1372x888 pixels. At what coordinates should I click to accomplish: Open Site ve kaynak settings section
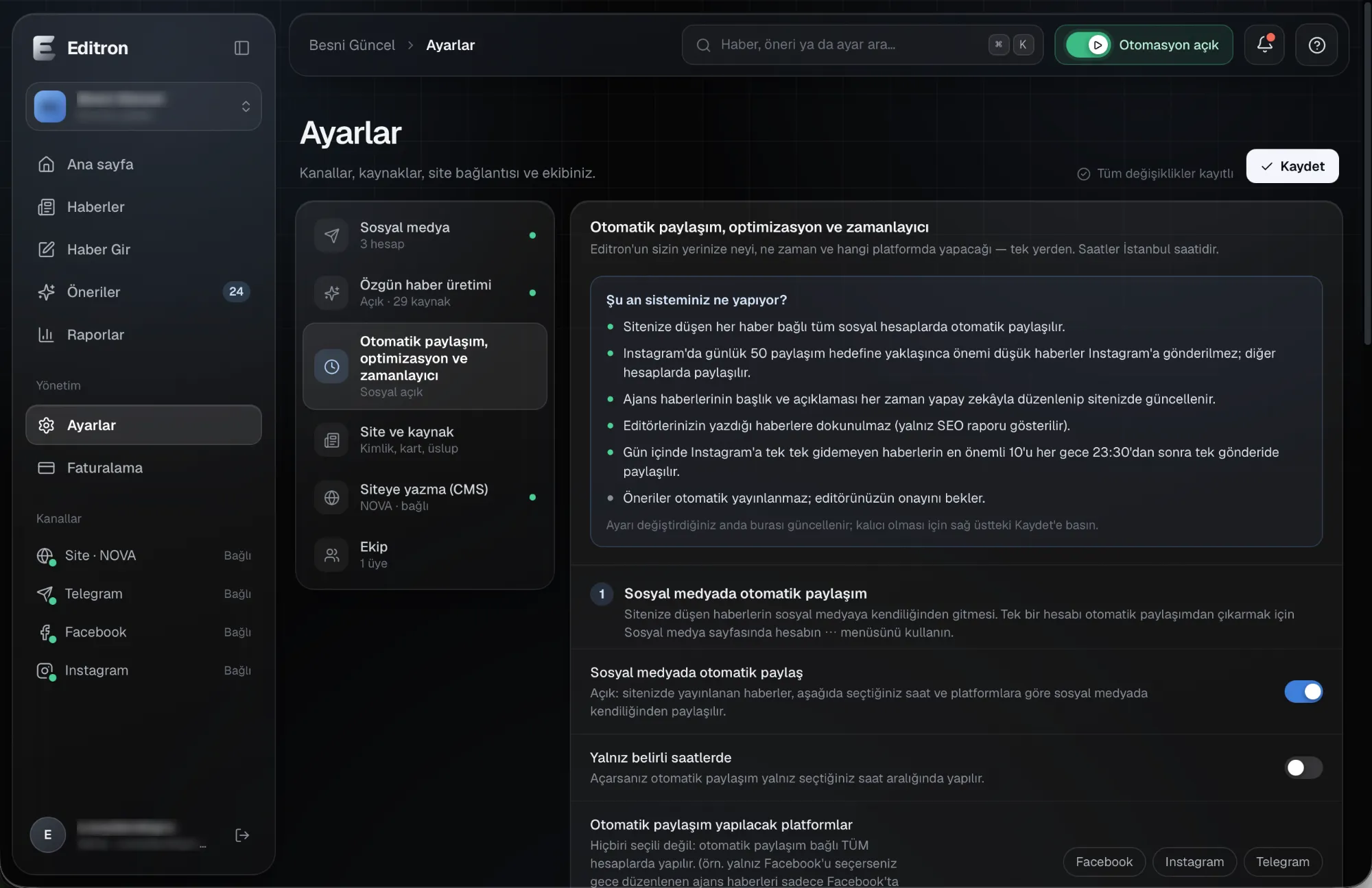(425, 440)
